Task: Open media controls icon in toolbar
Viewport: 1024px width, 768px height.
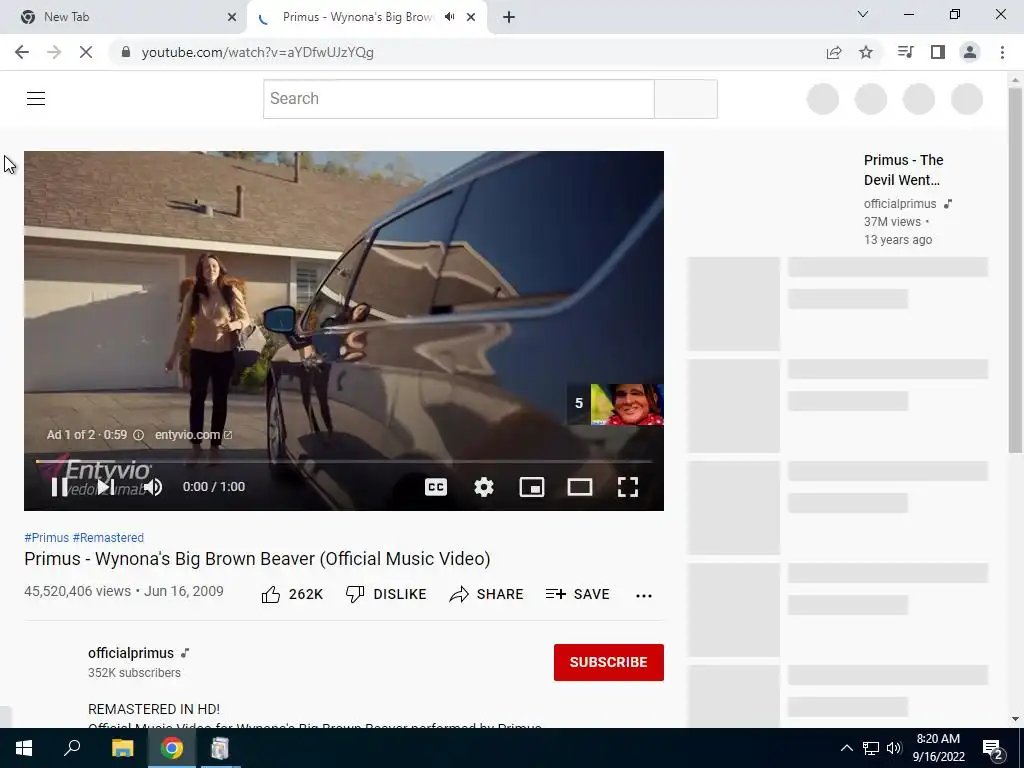Action: click(x=905, y=52)
